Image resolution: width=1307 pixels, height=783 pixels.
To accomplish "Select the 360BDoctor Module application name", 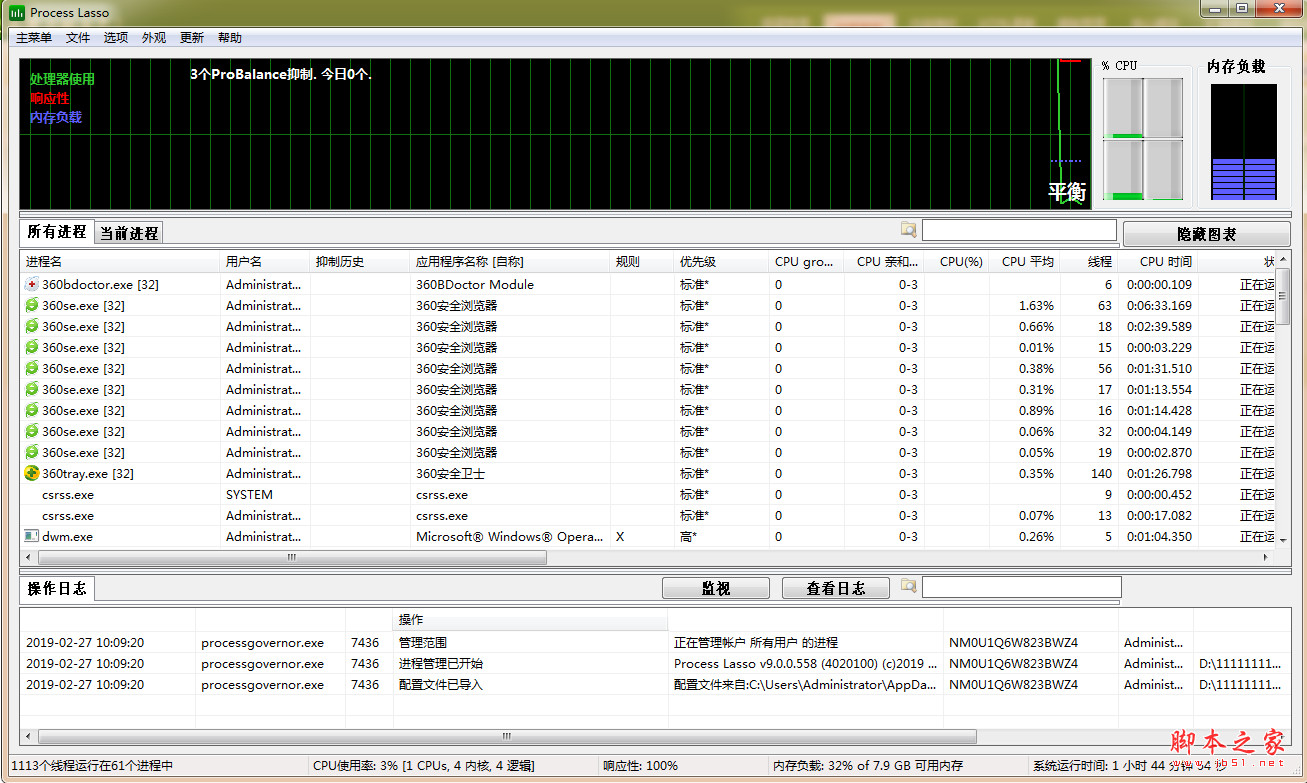I will tap(475, 284).
